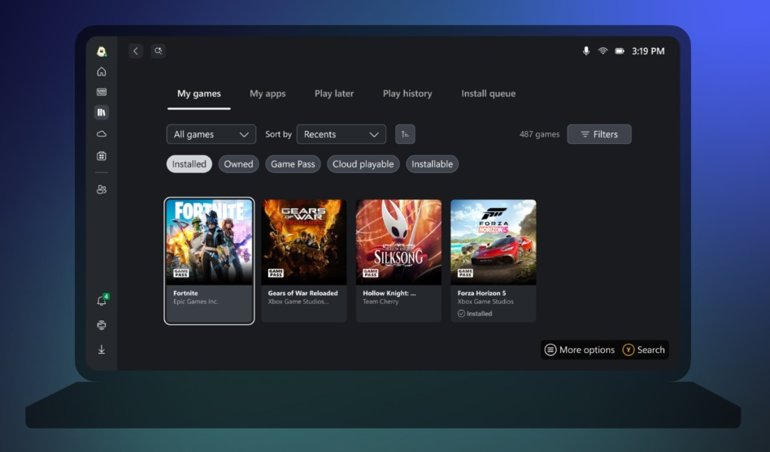
Task: Open the Sort by Recents dropdown
Action: point(341,134)
